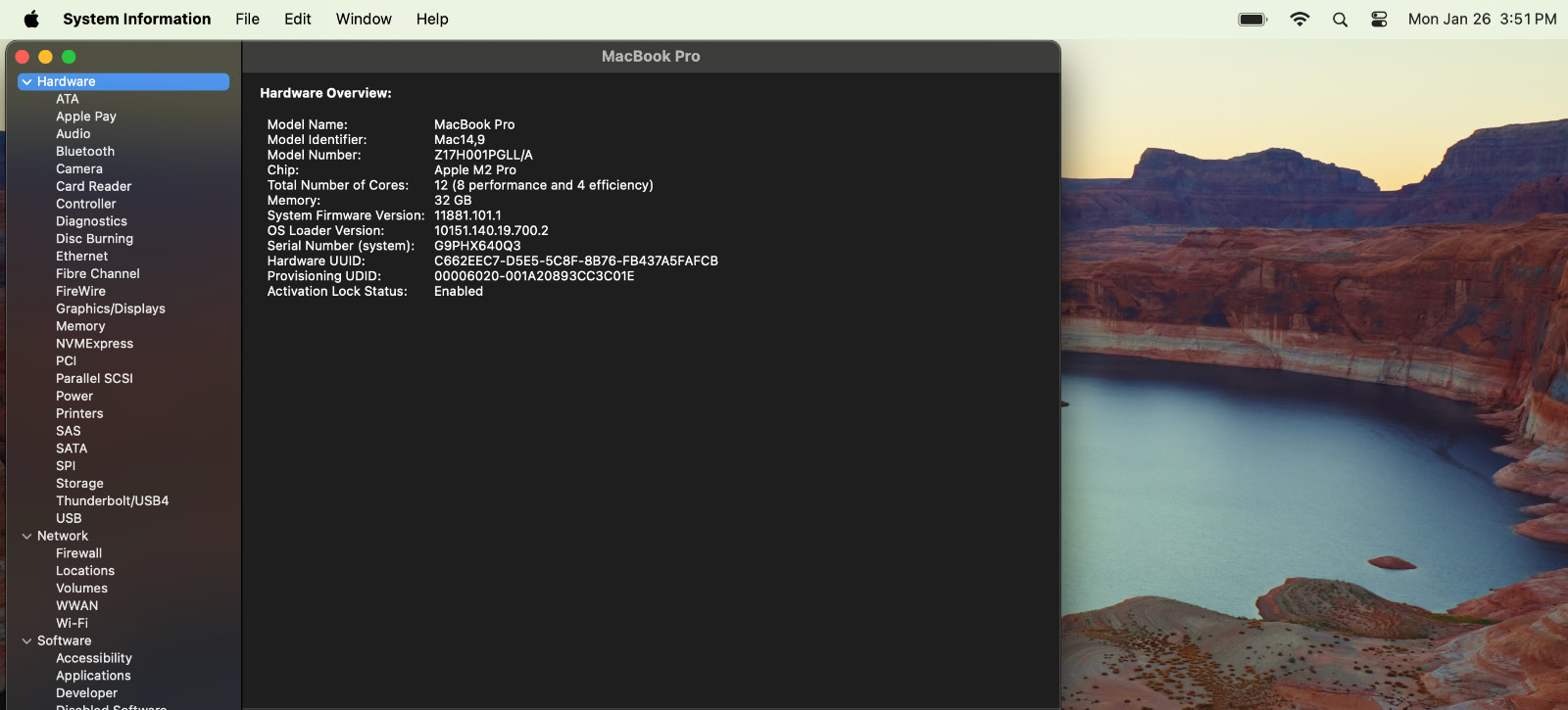Select Applications in the sidebar
Viewport: 1568px width, 710px height.
[x=94, y=677]
